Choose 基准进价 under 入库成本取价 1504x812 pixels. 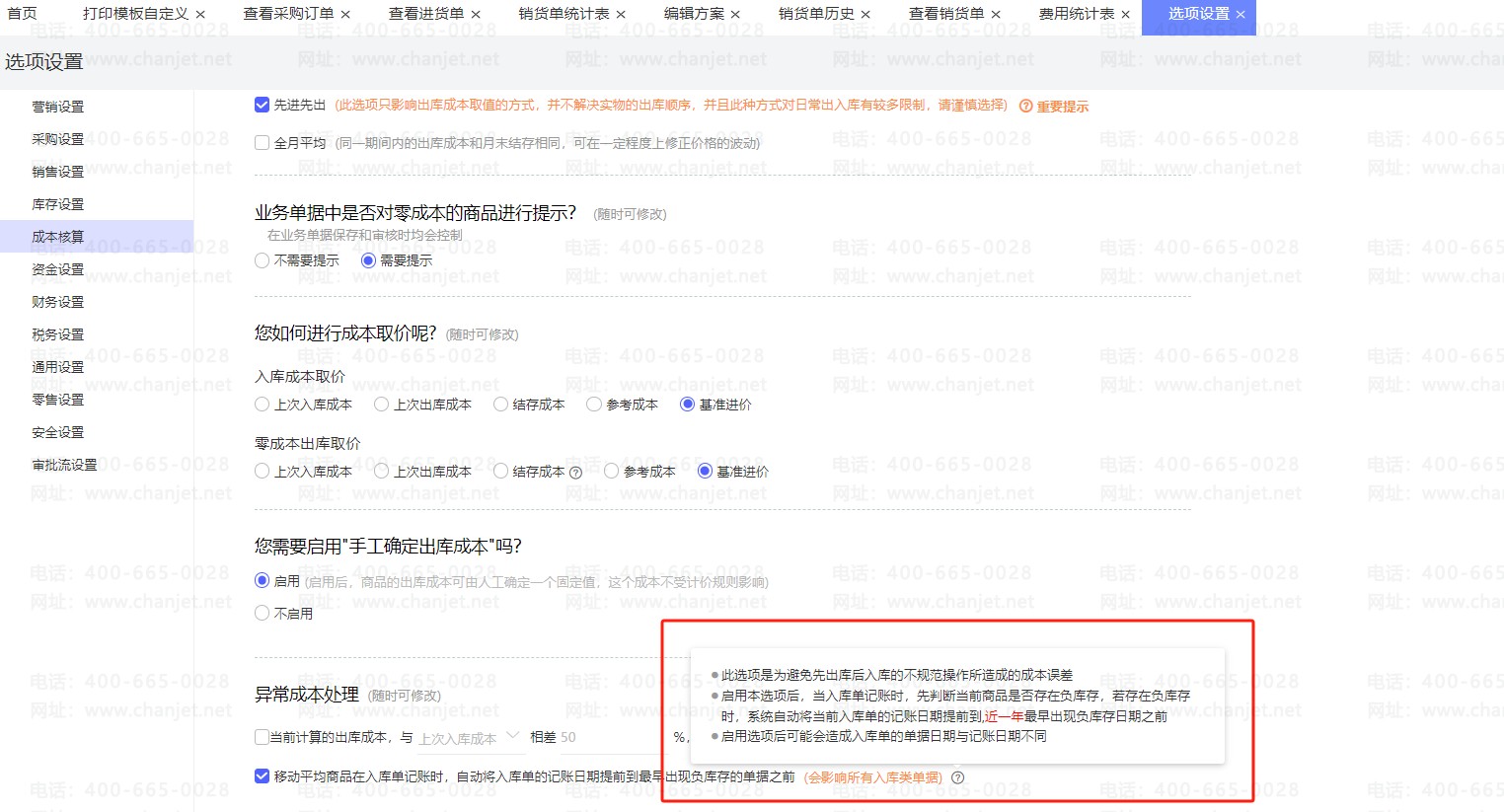point(687,405)
